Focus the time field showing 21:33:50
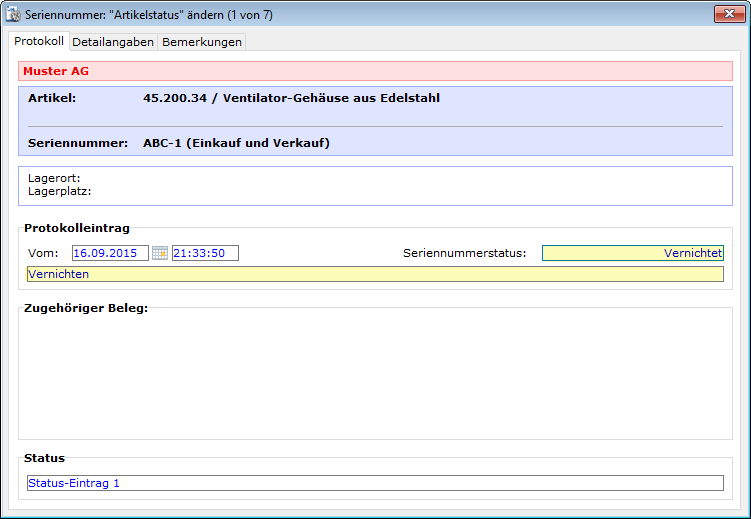This screenshot has width=751, height=519. (x=205, y=253)
